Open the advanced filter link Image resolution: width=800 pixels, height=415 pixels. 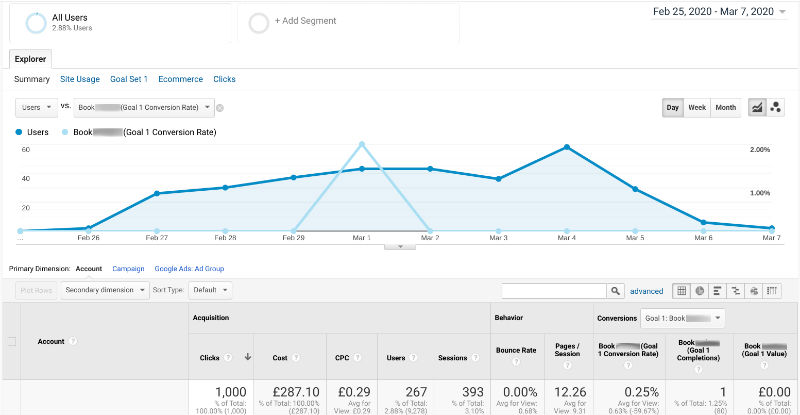point(646,291)
